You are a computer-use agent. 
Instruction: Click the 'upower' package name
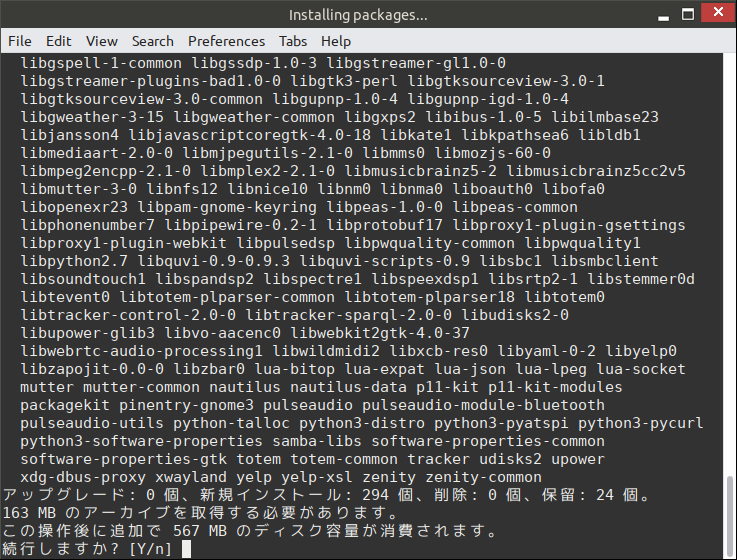[578, 459]
